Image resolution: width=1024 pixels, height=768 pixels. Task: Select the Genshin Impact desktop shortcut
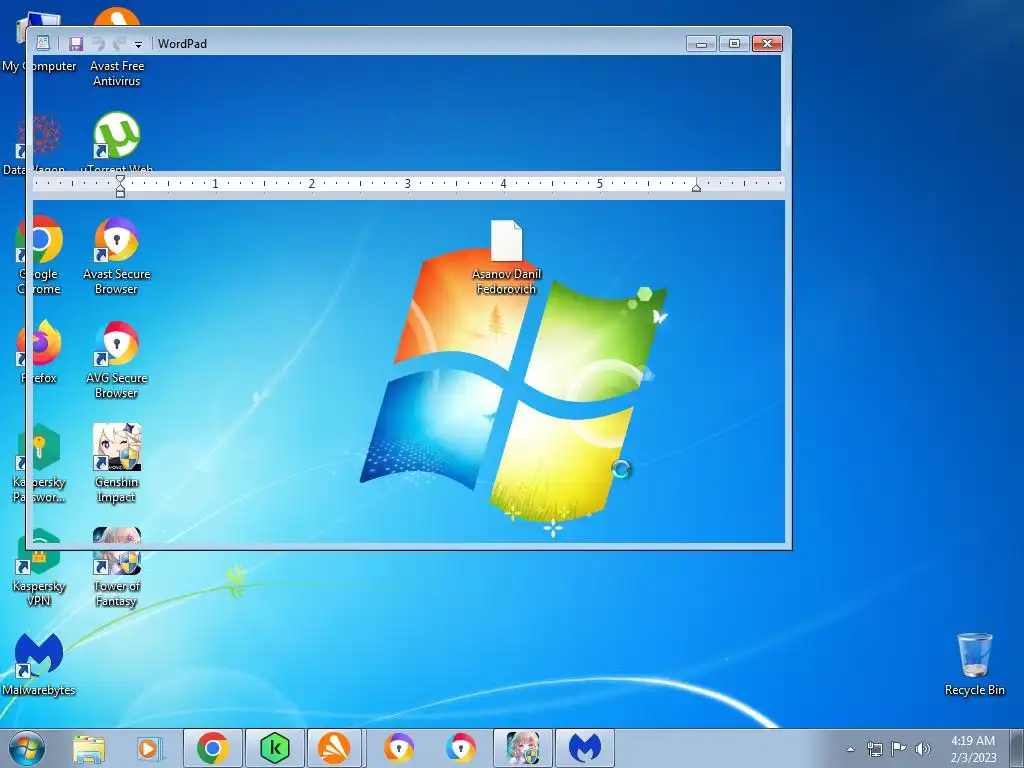tap(116, 464)
